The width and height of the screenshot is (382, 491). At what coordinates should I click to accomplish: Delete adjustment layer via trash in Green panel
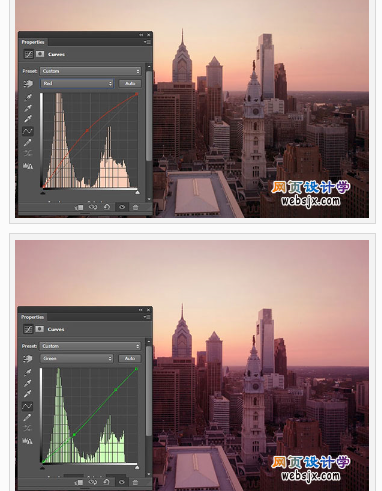[x=135, y=482]
